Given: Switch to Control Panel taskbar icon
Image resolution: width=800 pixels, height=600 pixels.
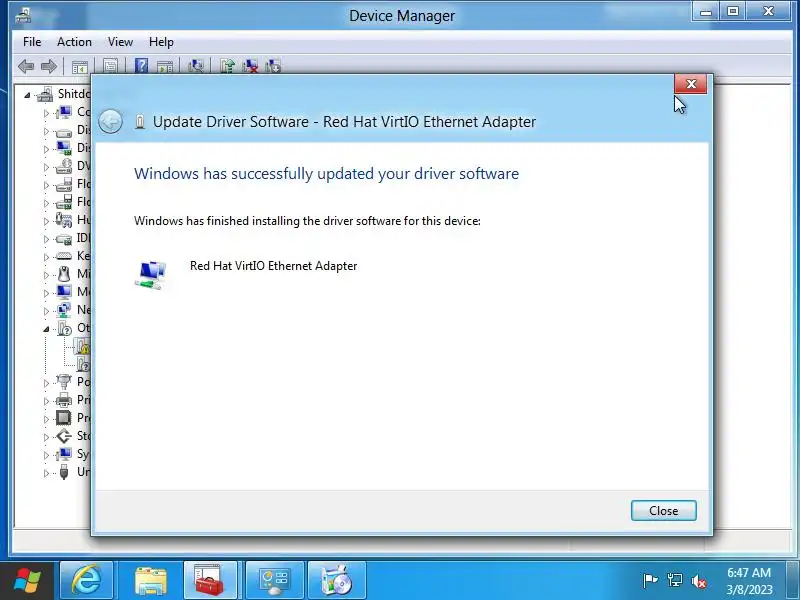Looking at the screenshot, I should pyautogui.click(x=275, y=581).
